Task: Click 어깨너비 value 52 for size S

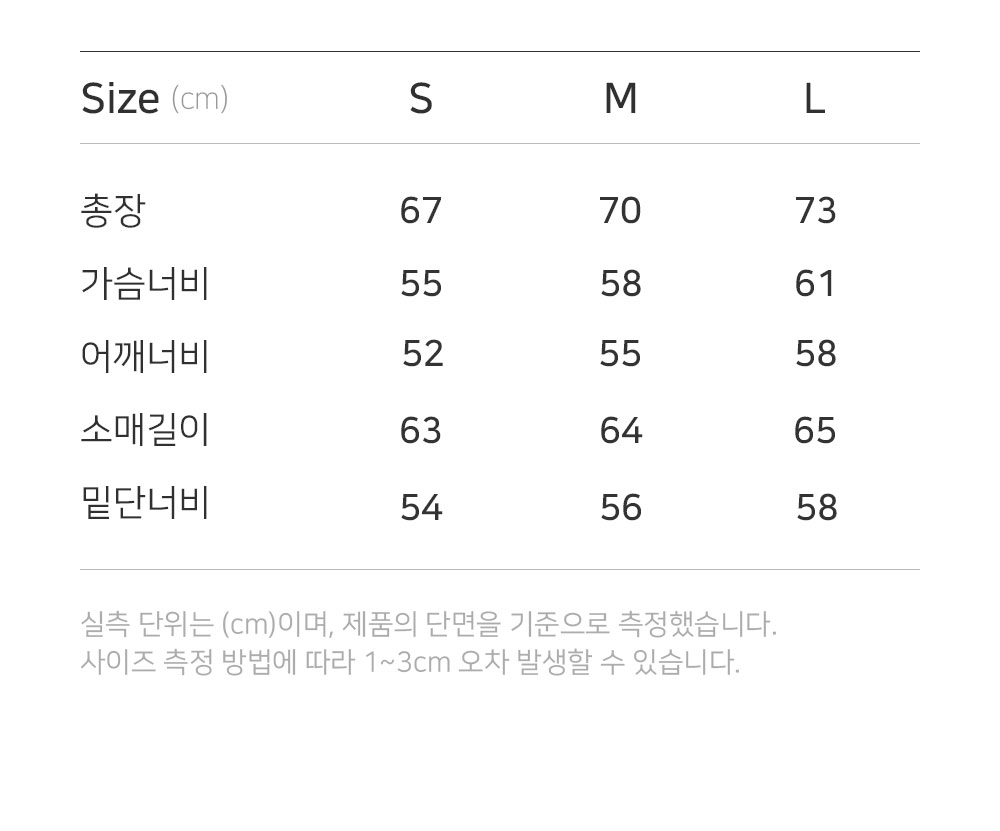Action: pos(423,354)
